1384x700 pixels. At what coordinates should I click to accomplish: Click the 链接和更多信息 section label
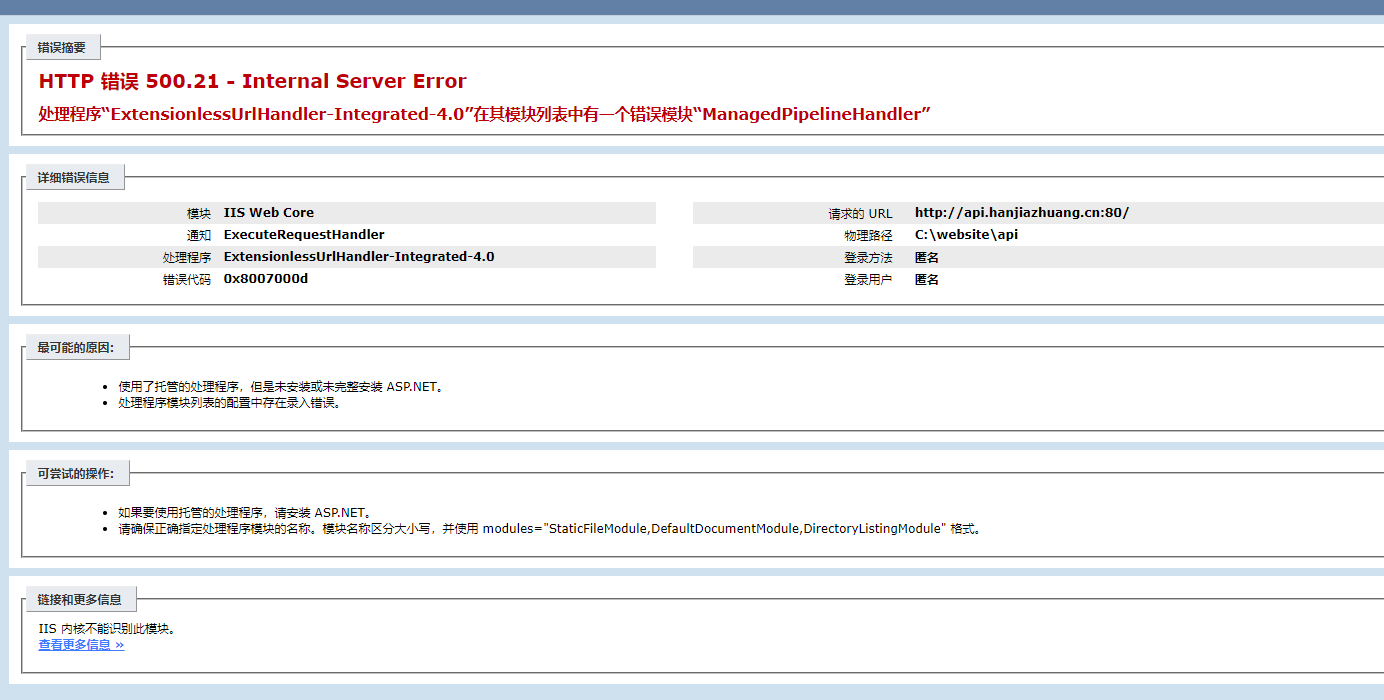tap(80, 600)
